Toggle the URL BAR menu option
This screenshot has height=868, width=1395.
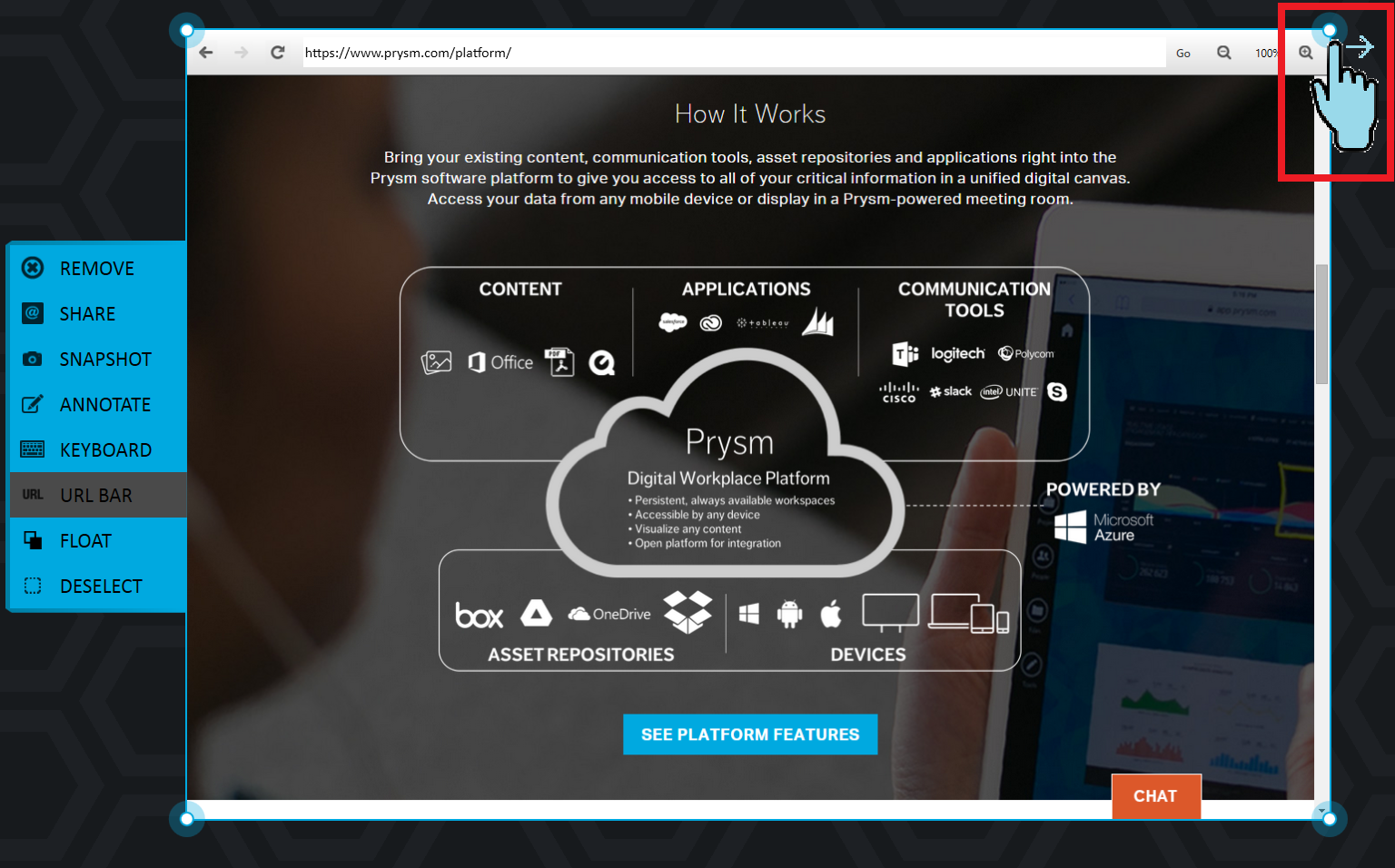point(98,495)
